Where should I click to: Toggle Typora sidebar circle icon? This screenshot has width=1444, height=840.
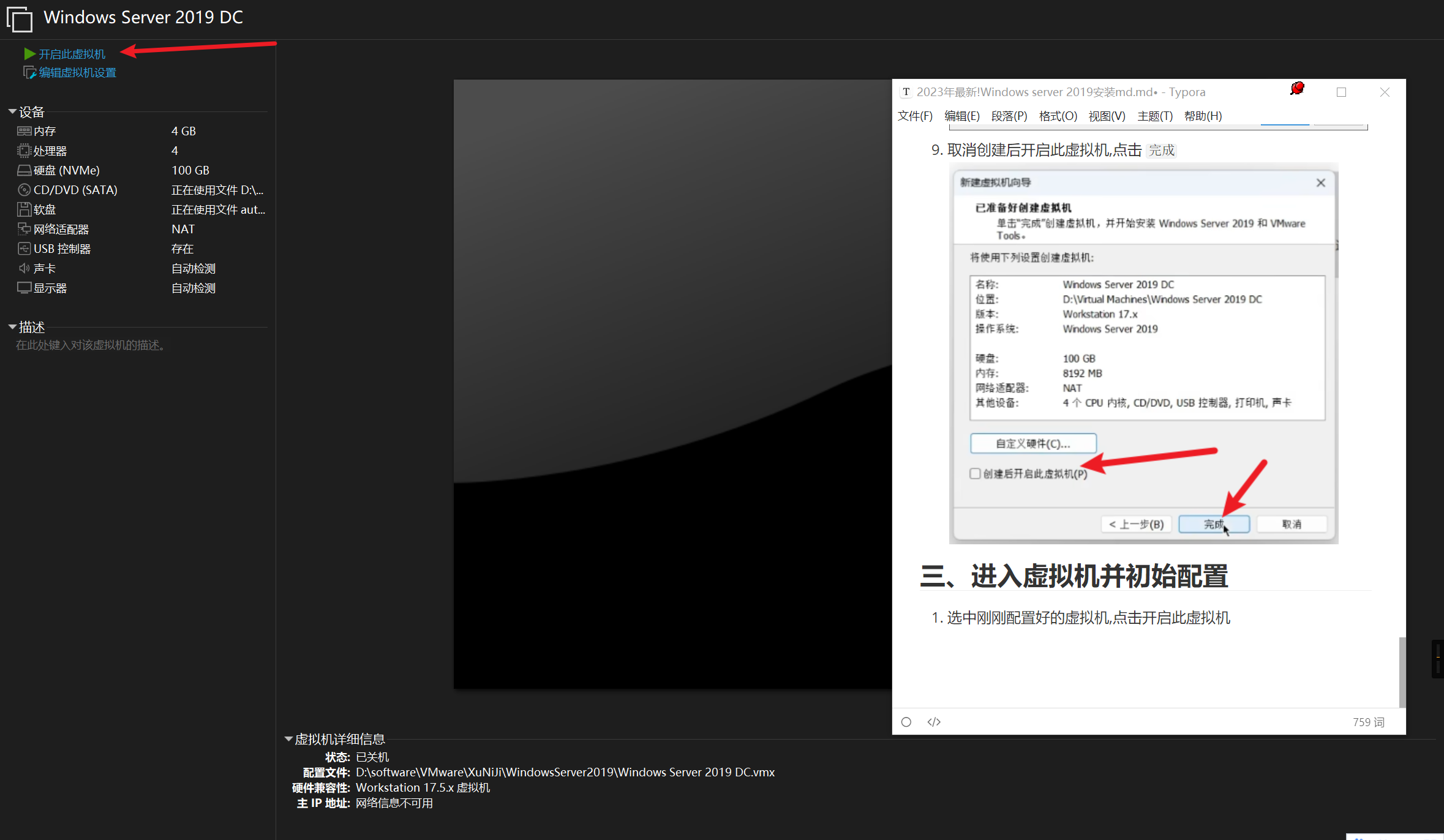coord(906,722)
